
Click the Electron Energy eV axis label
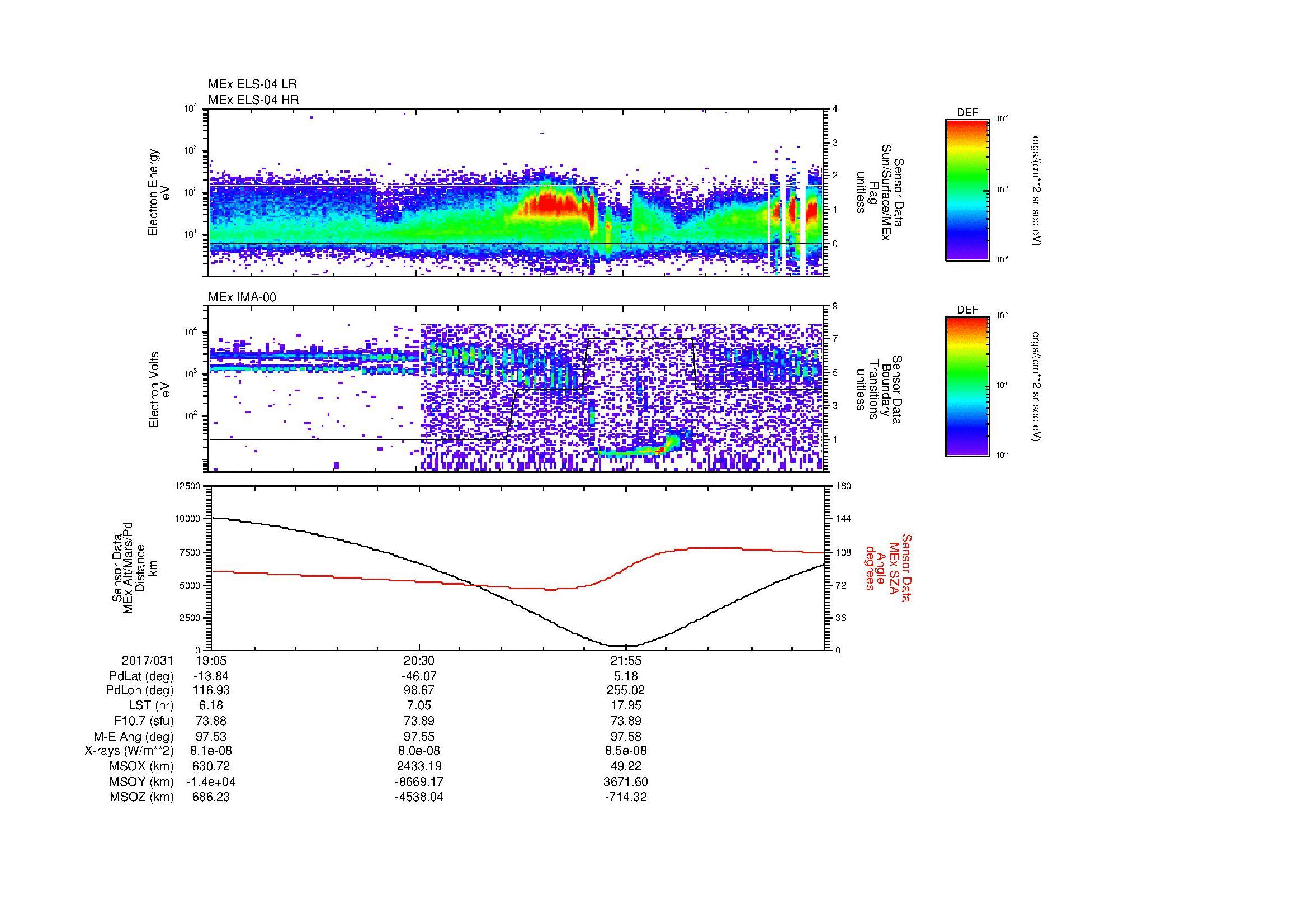point(159,192)
